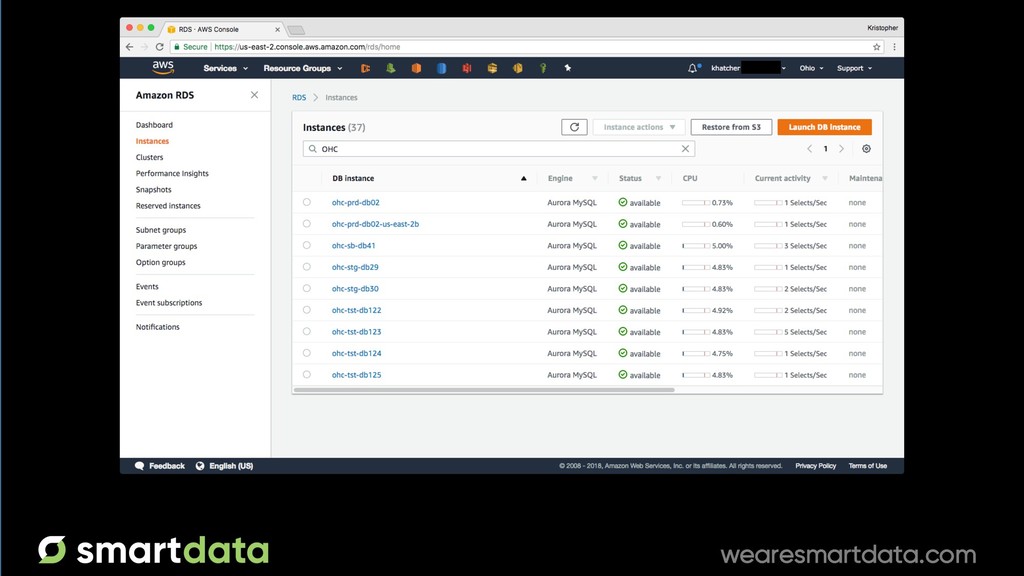Select radio button for ohc-prd-db02
1024x576 pixels.
[x=306, y=202]
